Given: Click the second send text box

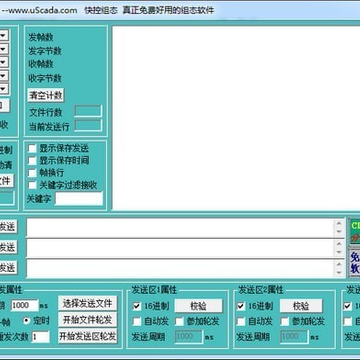Looking at the screenshot, I should [185, 248].
